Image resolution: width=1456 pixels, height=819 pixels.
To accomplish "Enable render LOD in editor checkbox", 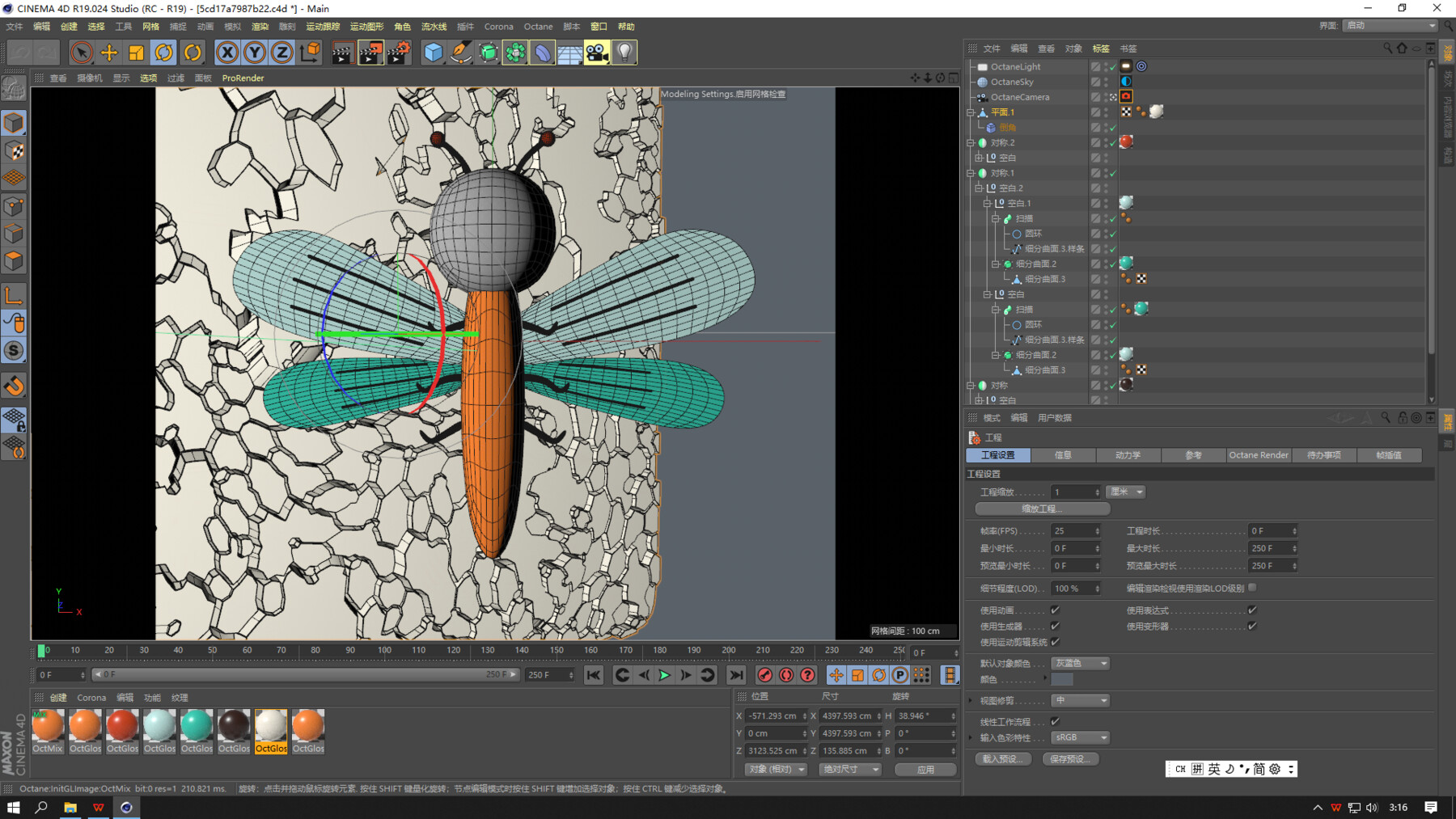I will click(x=1252, y=588).
